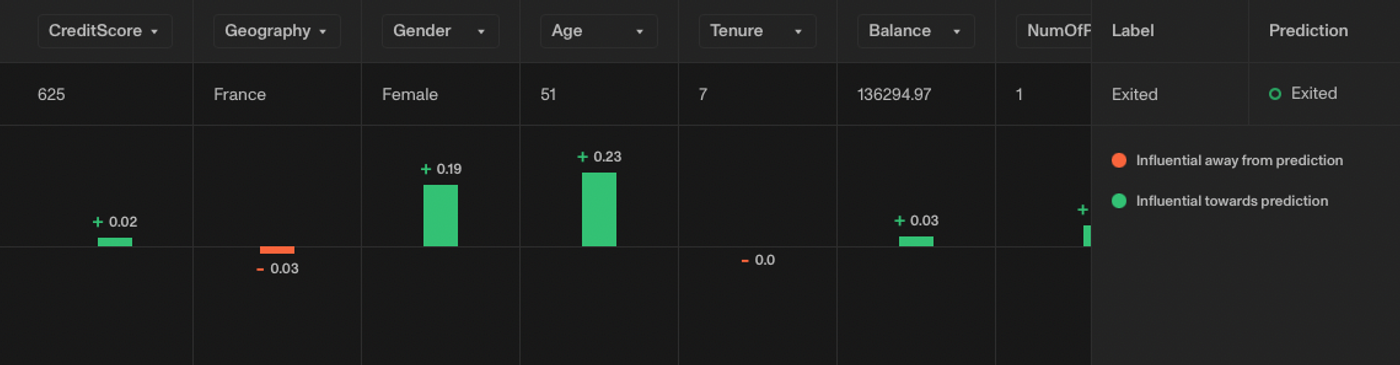
Task: Click the green circle icon beside Exited prediction
Action: tap(1275, 94)
